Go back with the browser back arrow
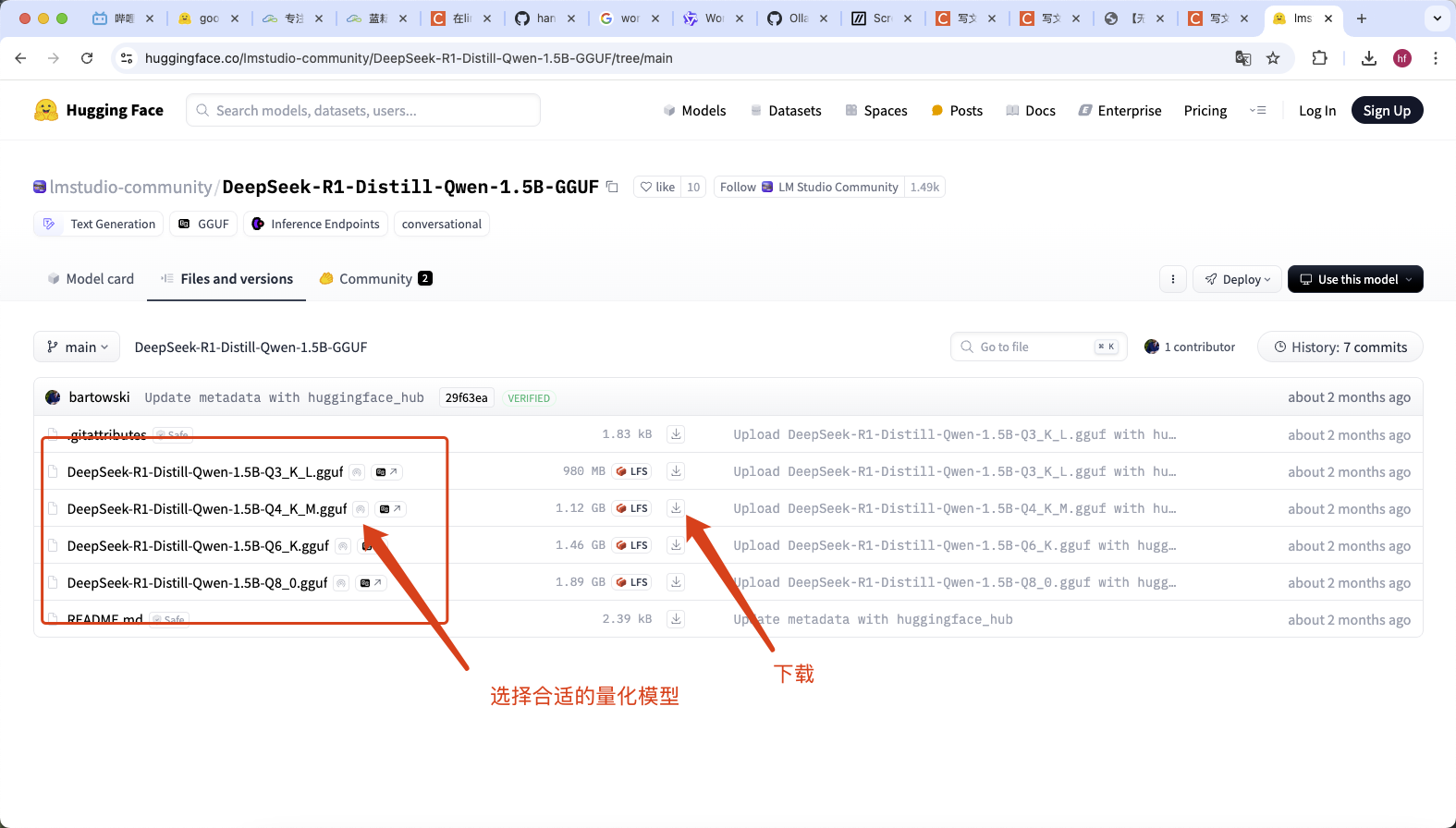Image resolution: width=1456 pixels, height=828 pixels. coord(20,58)
